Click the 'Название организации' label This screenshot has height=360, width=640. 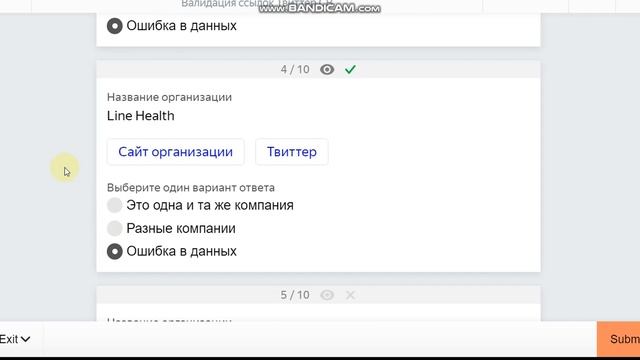[169, 97]
